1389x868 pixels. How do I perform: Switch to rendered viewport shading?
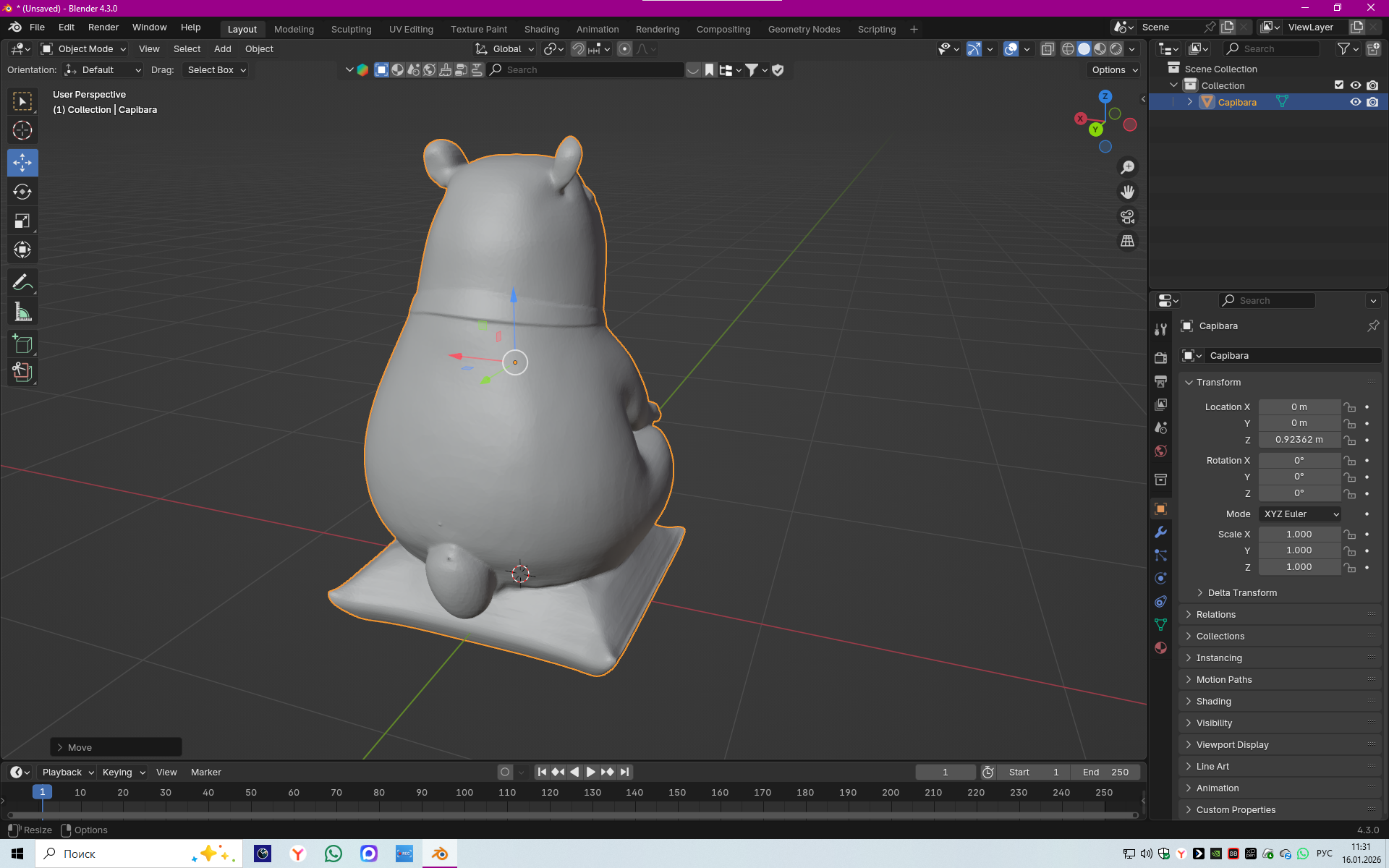(x=1116, y=48)
